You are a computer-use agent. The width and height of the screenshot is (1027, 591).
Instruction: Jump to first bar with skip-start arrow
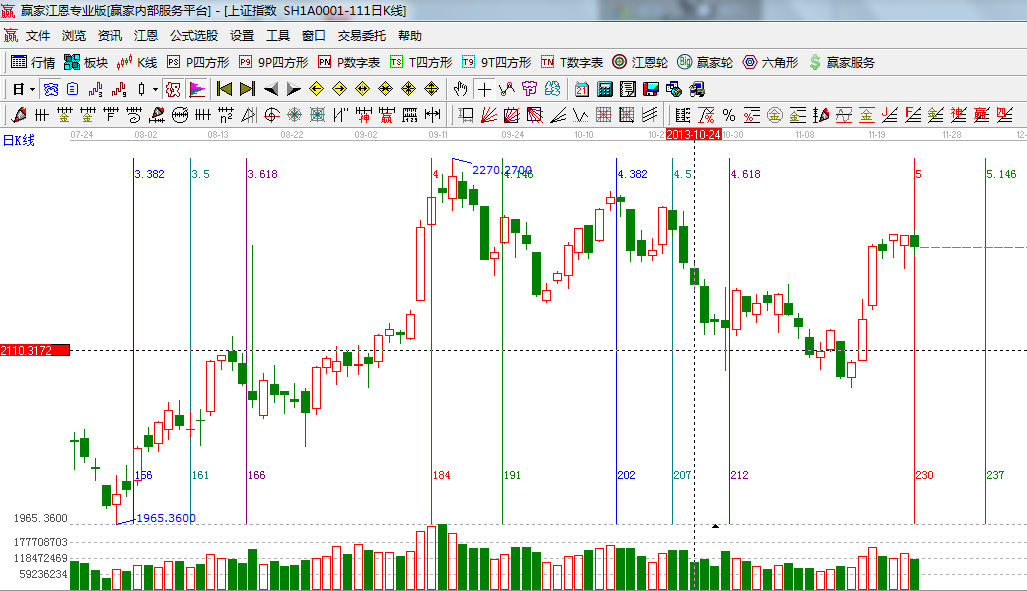224,89
